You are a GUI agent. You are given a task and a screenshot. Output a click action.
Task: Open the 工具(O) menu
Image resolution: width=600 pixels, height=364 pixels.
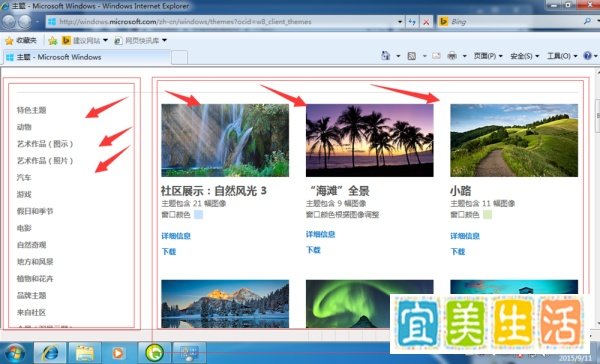tap(562, 56)
